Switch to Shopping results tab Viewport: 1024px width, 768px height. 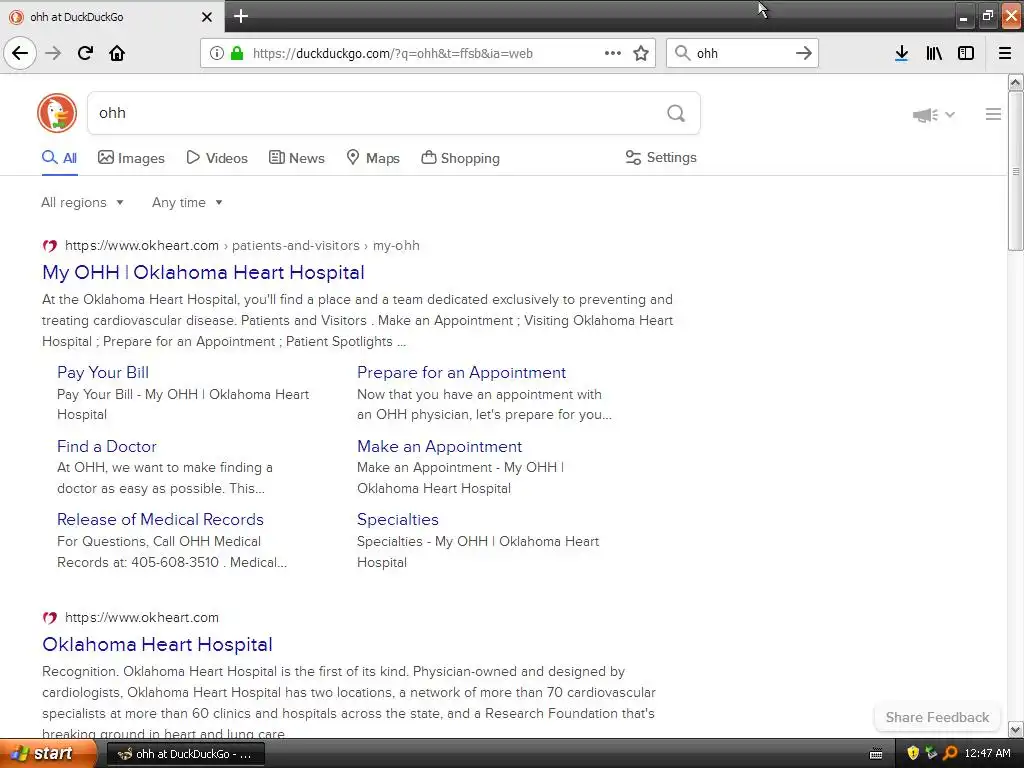[460, 158]
